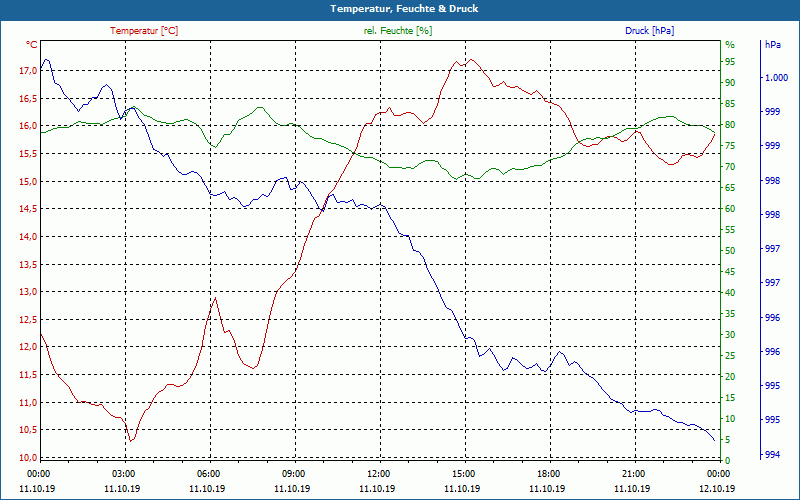800x500 pixels.
Task: Click '55' on the green humidity axis
Action: [x=730, y=230]
